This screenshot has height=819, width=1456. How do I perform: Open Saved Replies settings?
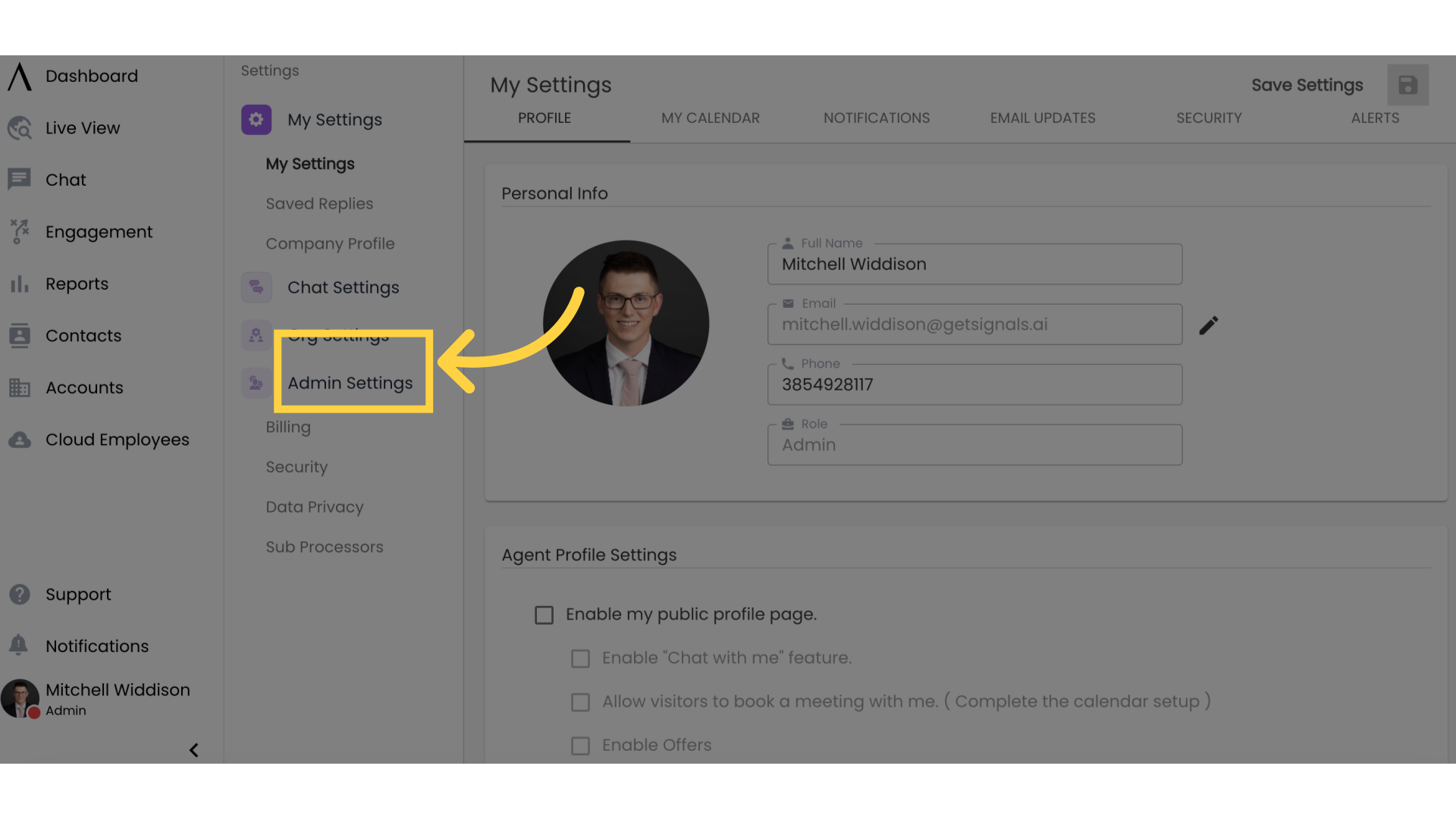pyautogui.click(x=319, y=204)
